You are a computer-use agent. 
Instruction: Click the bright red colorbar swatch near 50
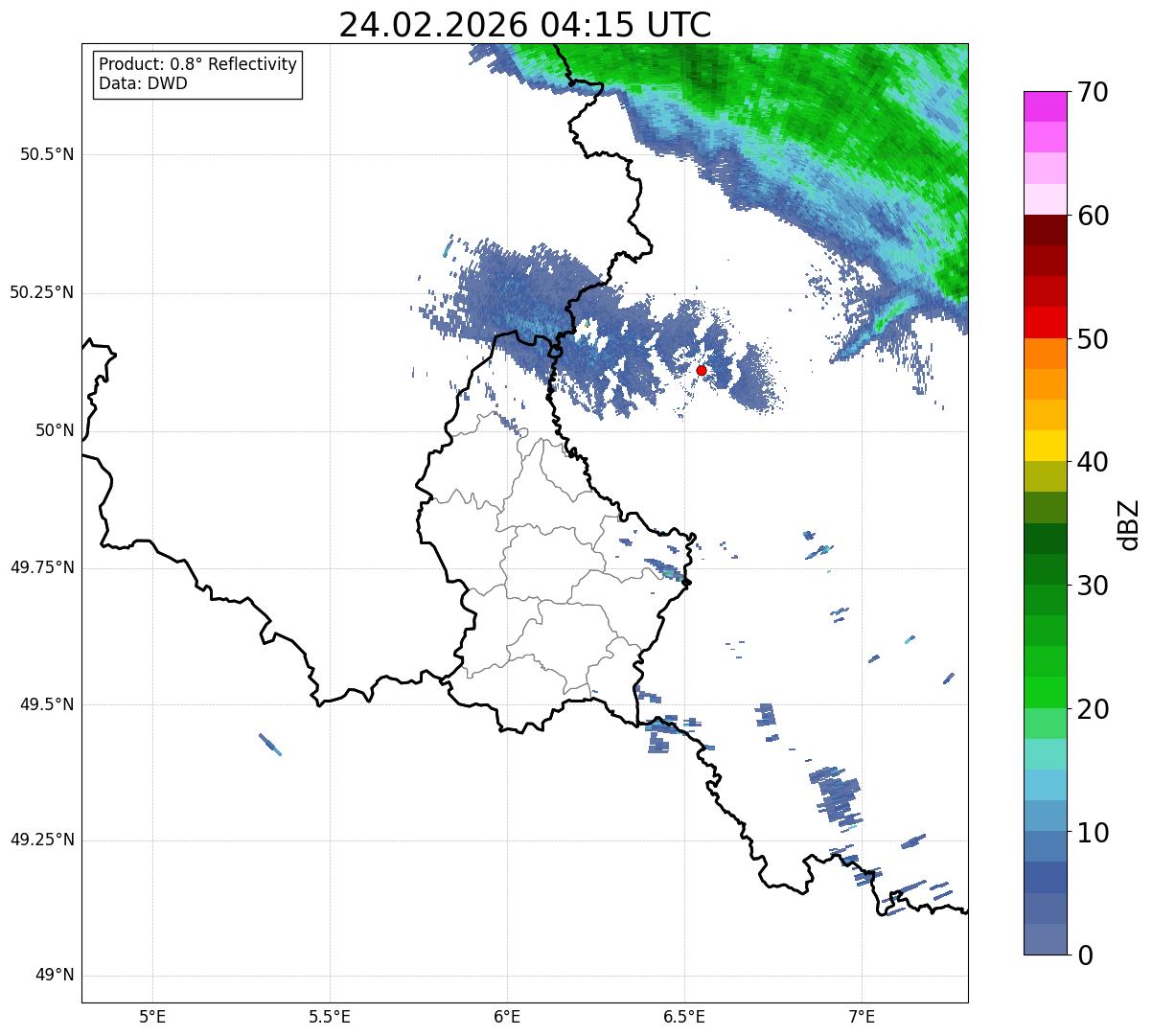coord(1045,323)
